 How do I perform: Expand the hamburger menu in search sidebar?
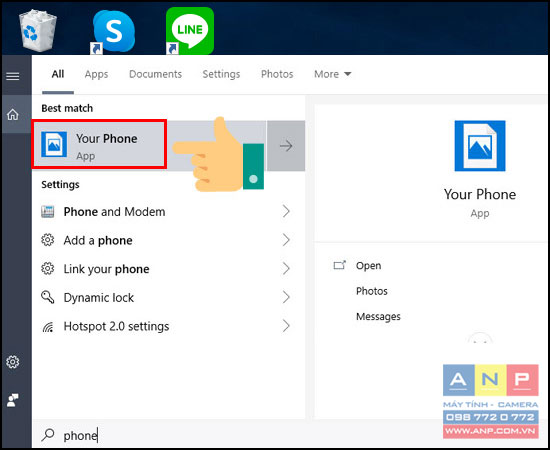pyautogui.click(x=13, y=76)
